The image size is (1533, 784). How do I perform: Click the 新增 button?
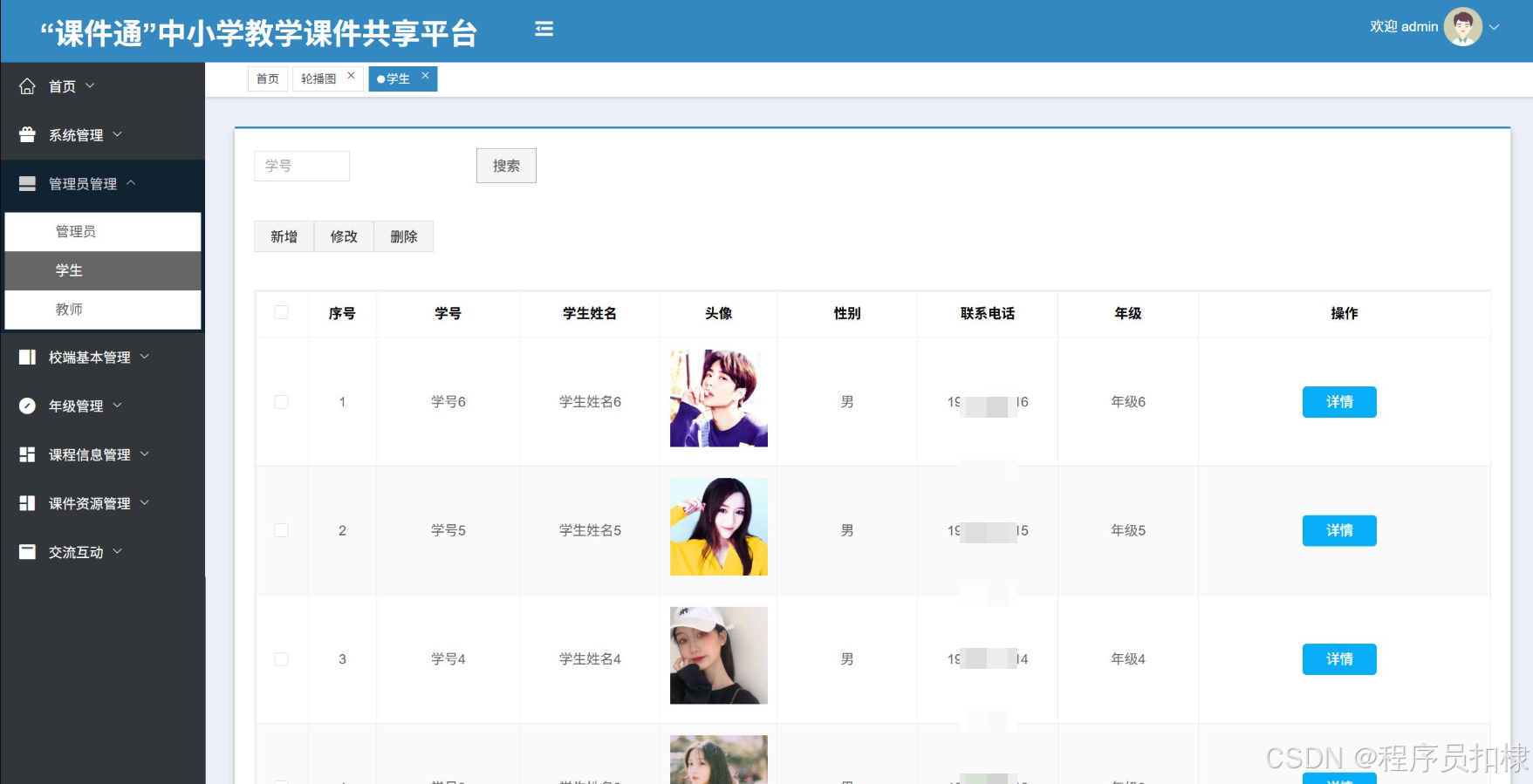coord(284,236)
